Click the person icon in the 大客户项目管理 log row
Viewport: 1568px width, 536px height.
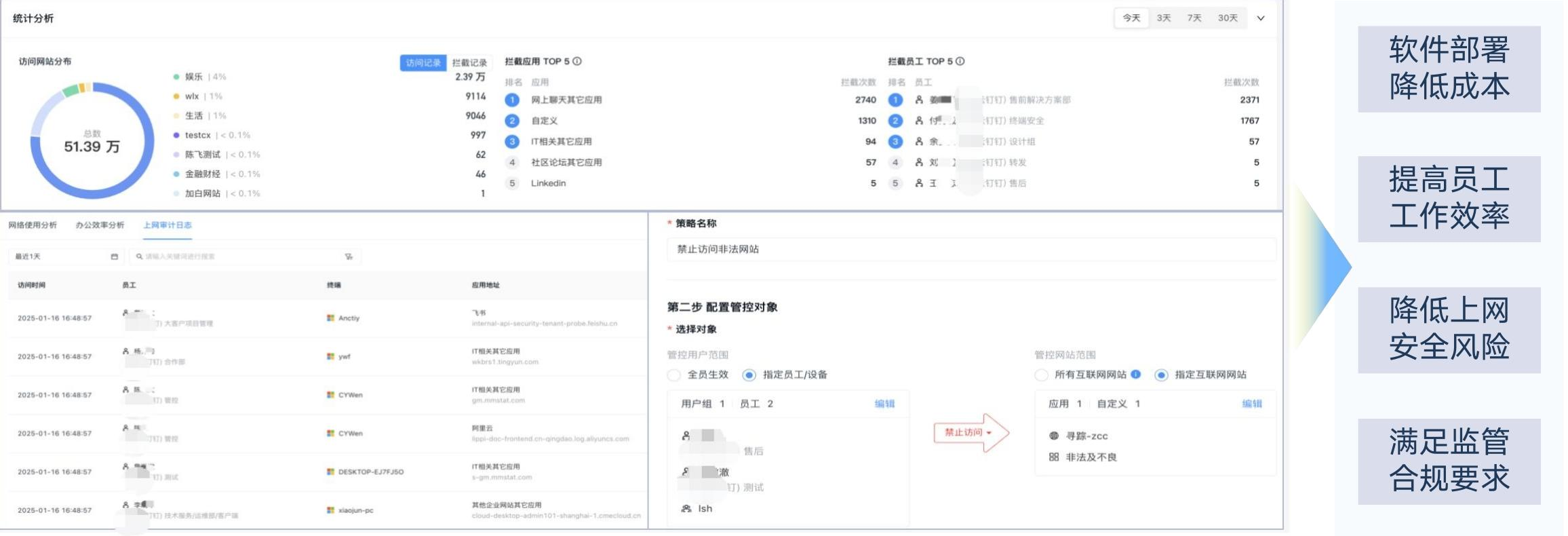(x=125, y=313)
